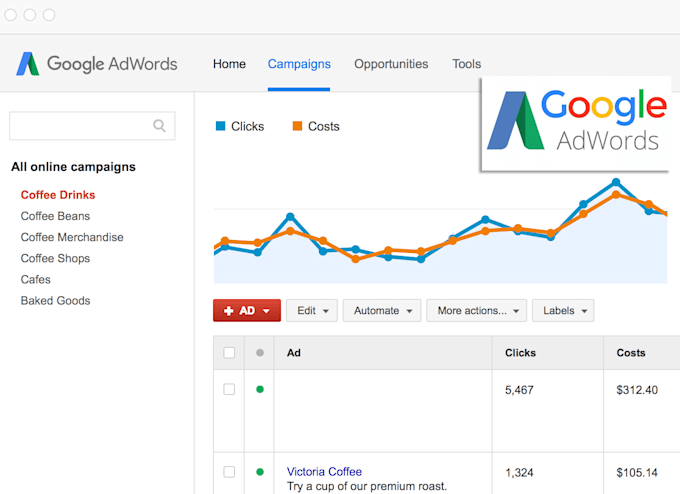Switch to the Opportunities tab
680x494 pixels.
pos(391,64)
